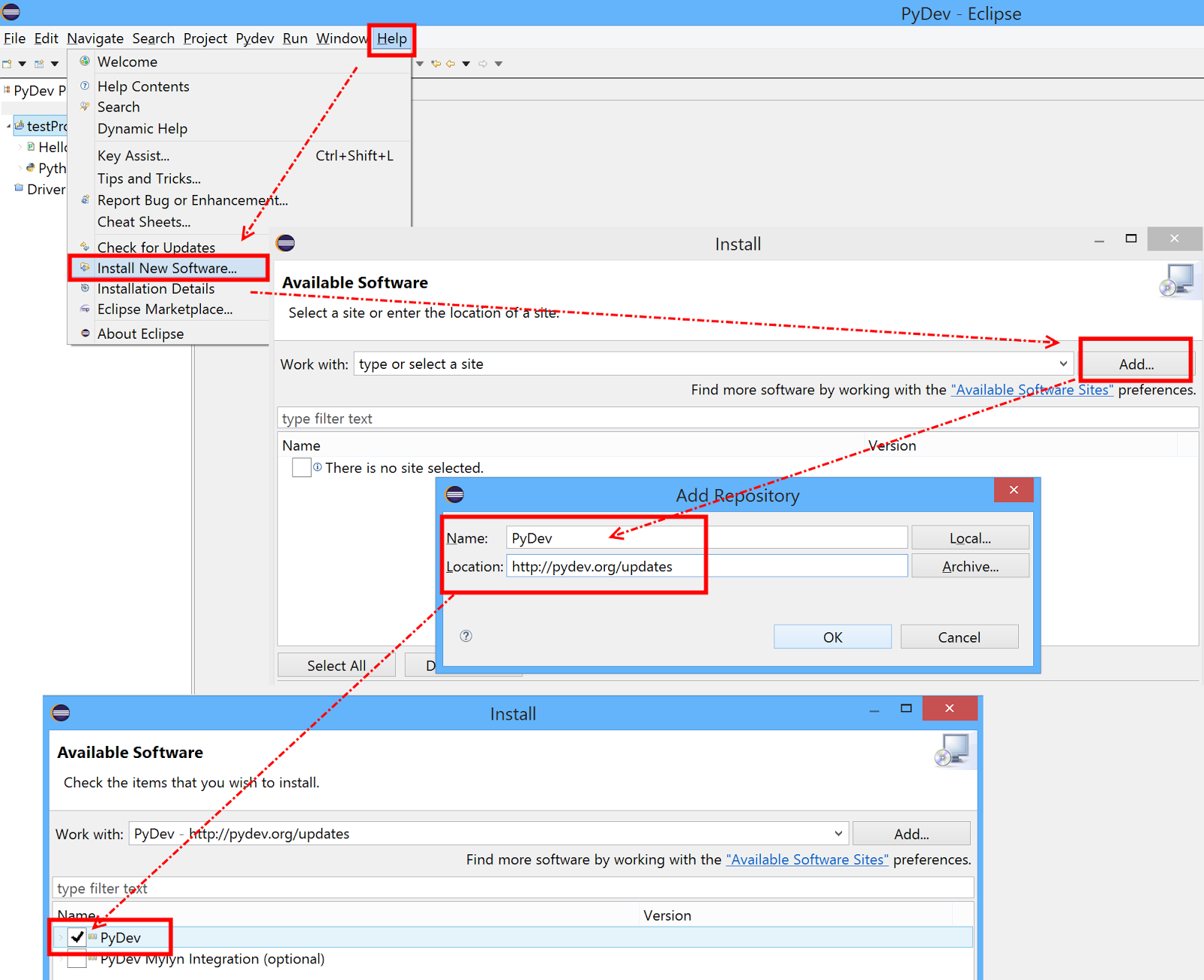Open Forward history dropdown arrow
The width and height of the screenshot is (1204, 980).
[498, 64]
